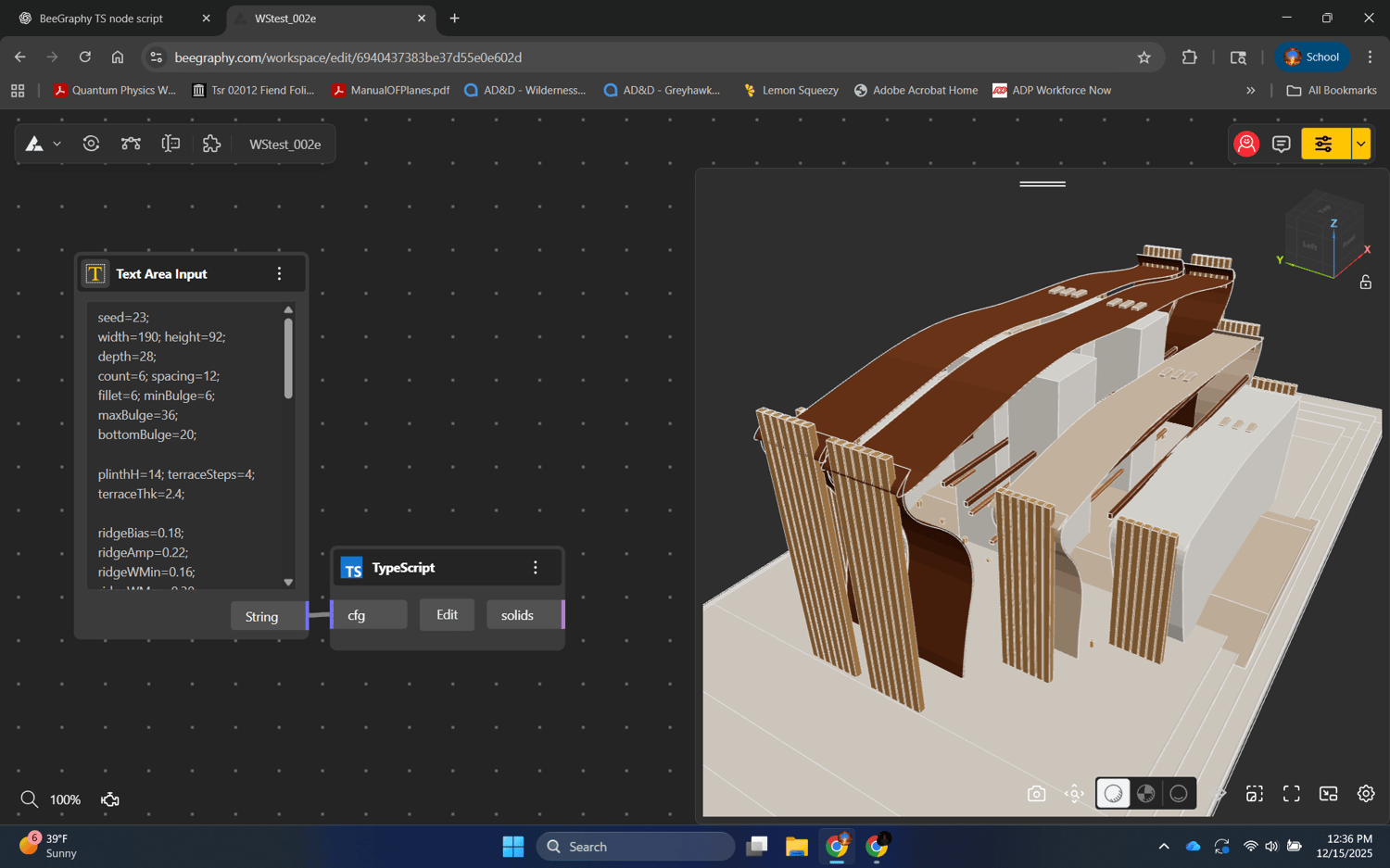Open the viewer settings gear
1390x868 pixels.
click(x=1365, y=794)
